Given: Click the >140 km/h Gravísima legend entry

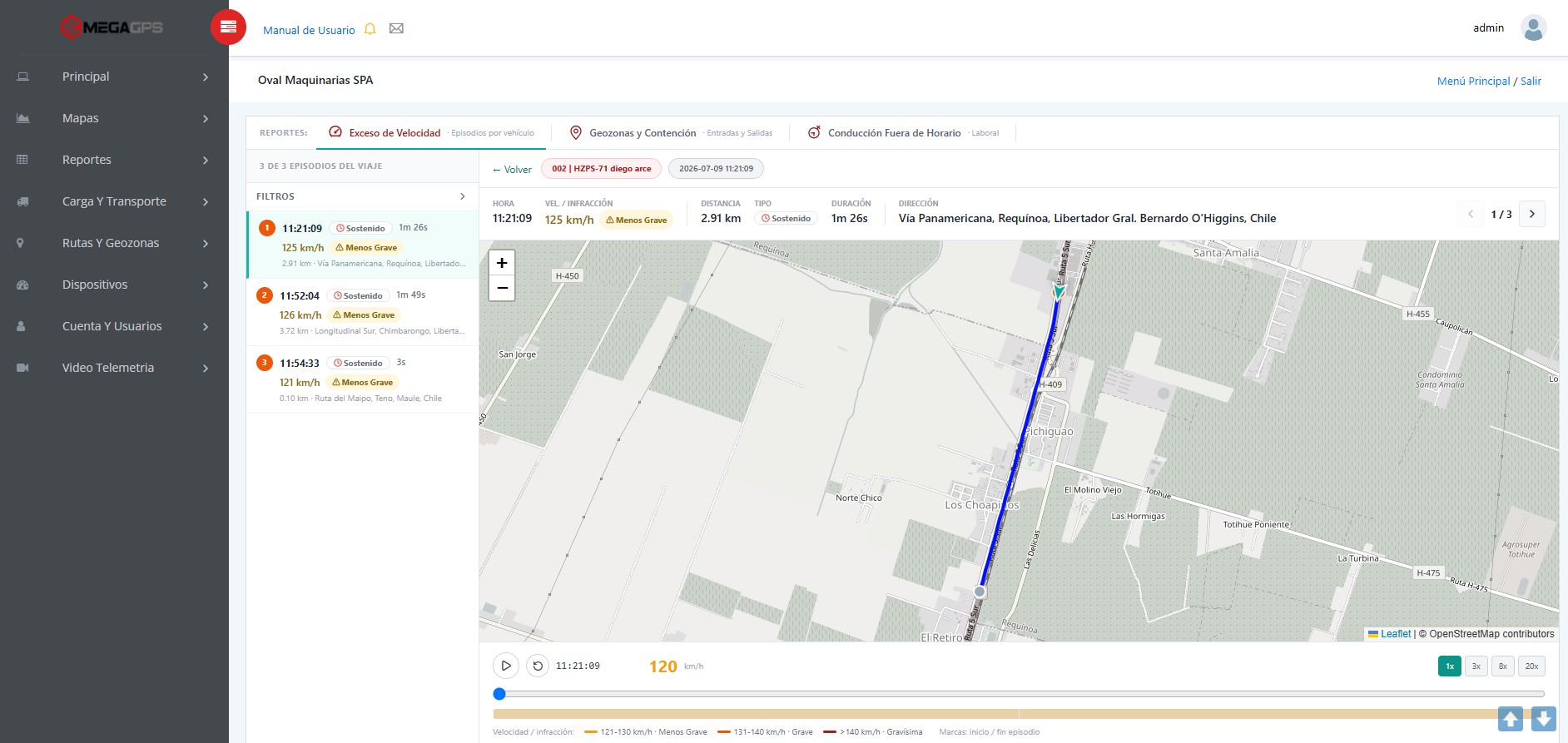Looking at the screenshot, I should (872, 732).
